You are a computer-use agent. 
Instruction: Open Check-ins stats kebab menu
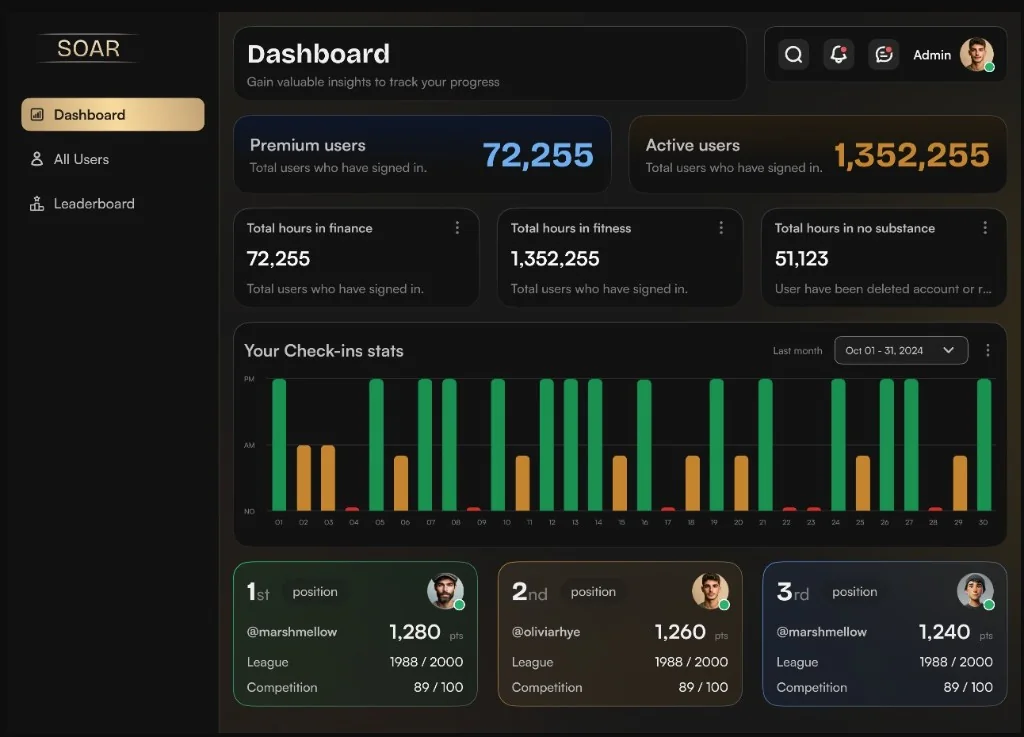coord(987,351)
